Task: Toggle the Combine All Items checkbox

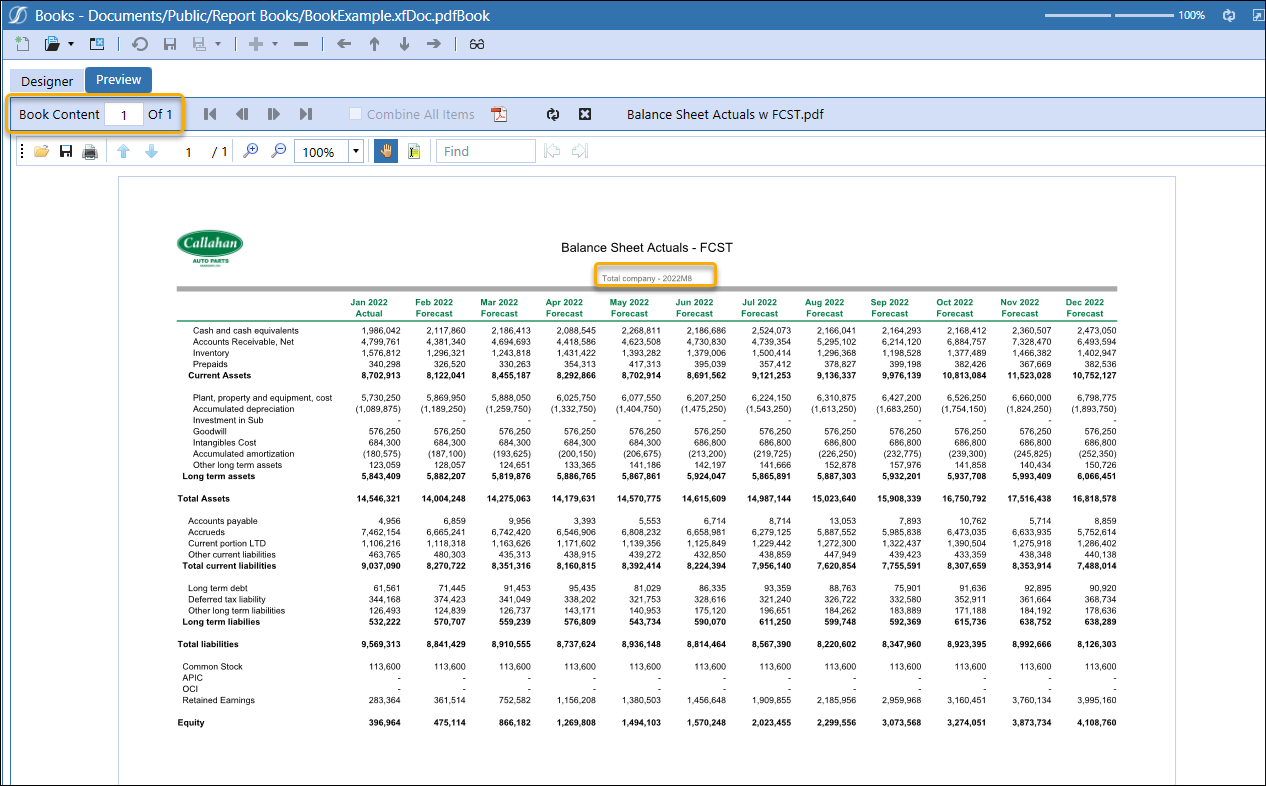Action: coord(355,114)
